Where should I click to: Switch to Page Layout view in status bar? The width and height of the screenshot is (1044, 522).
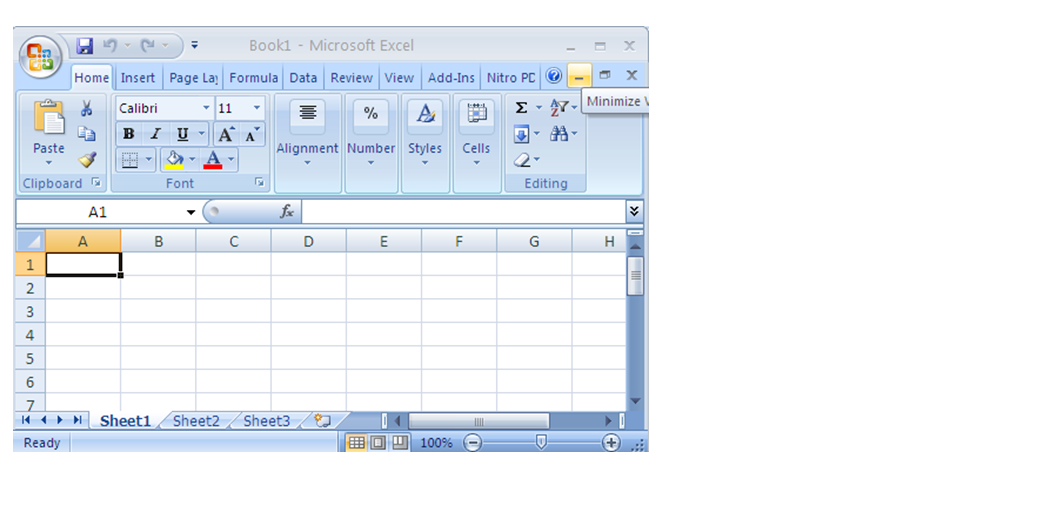378,442
